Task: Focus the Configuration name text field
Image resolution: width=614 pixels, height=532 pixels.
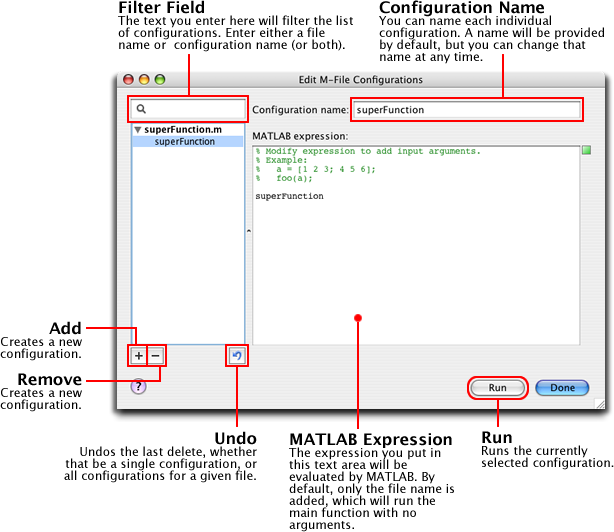Action: click(x=466, y=109)
